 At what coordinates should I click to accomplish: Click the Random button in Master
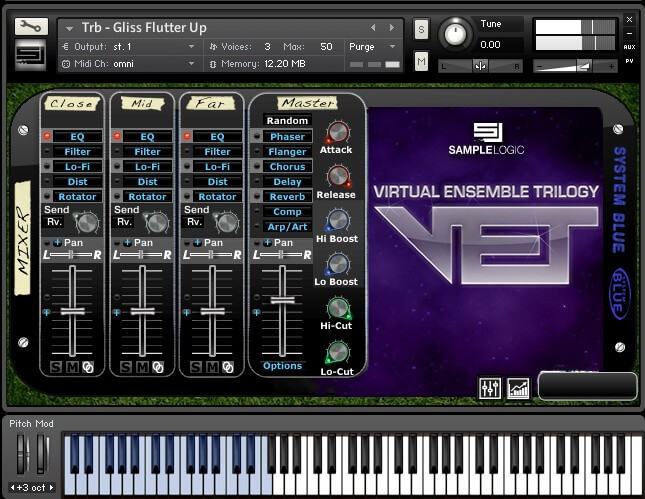click(x=287, y=121)
